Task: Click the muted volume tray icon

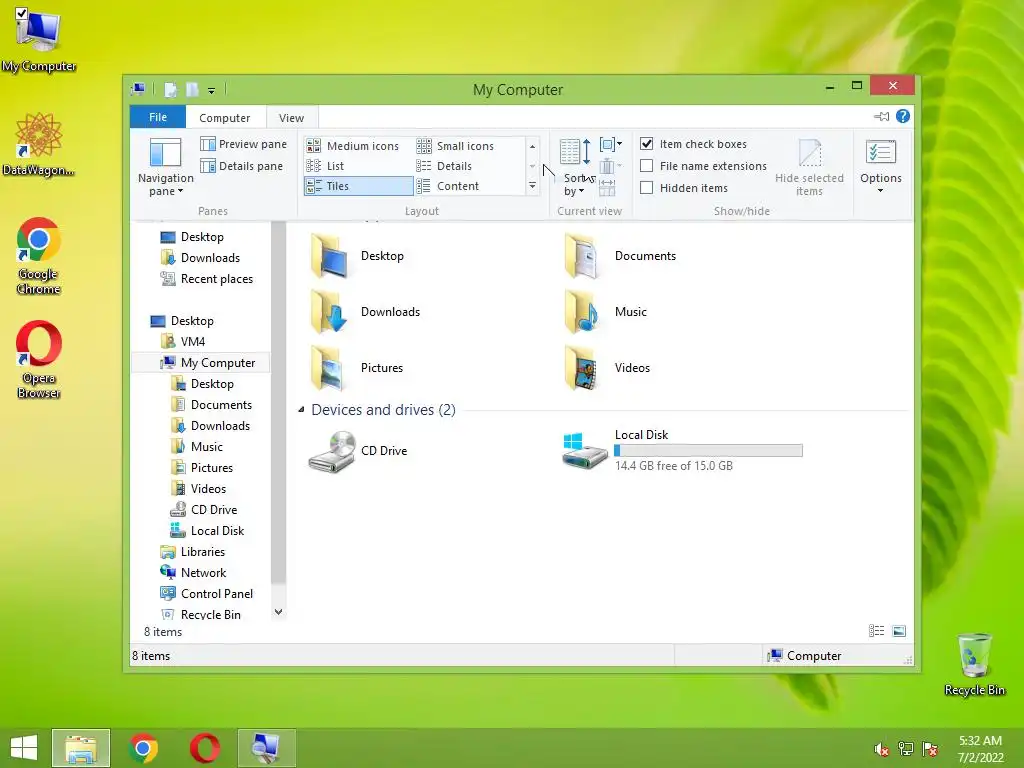Action: coord(882,749)
